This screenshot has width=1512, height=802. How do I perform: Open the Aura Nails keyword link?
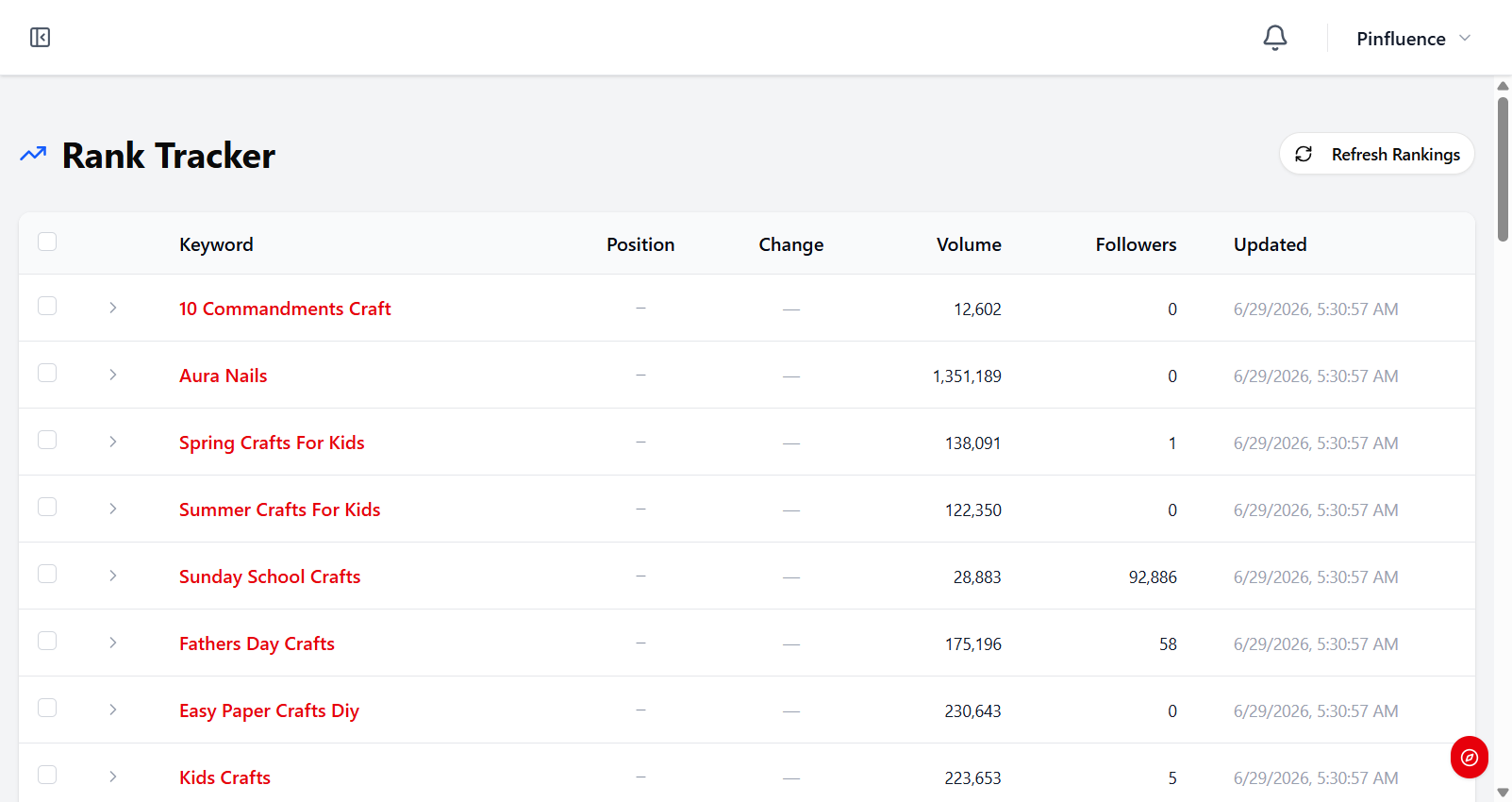click(x=224, y=376)
